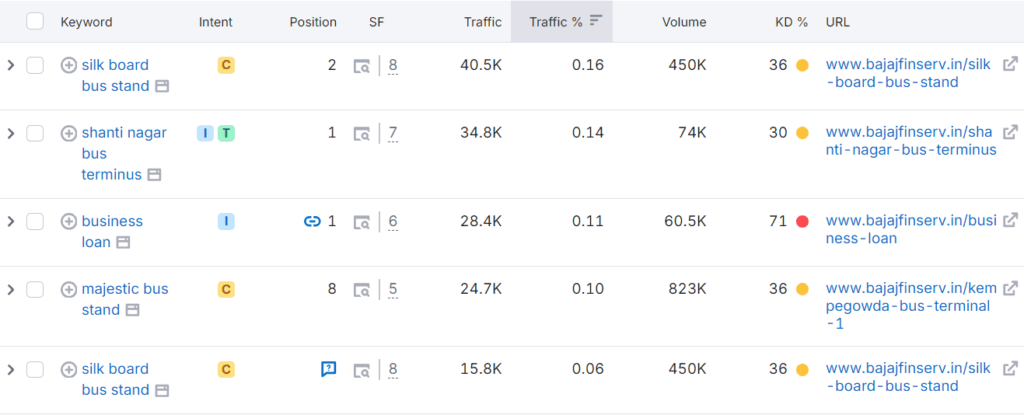Image resolution: width=1024 pixels, height=415 pixels.
Task: Sort by the Traffic column header
Action: pos(483,22)
